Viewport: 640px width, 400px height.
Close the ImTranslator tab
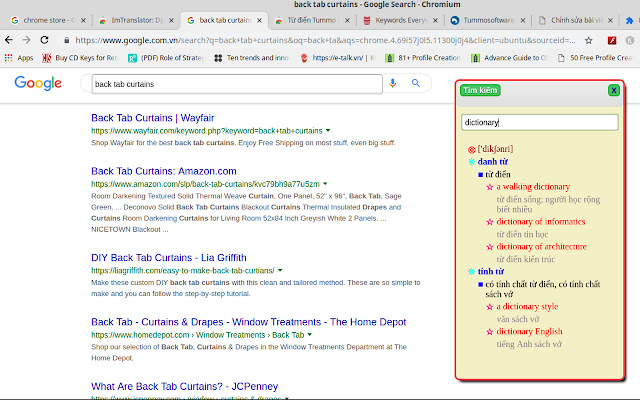coord(171,20)
